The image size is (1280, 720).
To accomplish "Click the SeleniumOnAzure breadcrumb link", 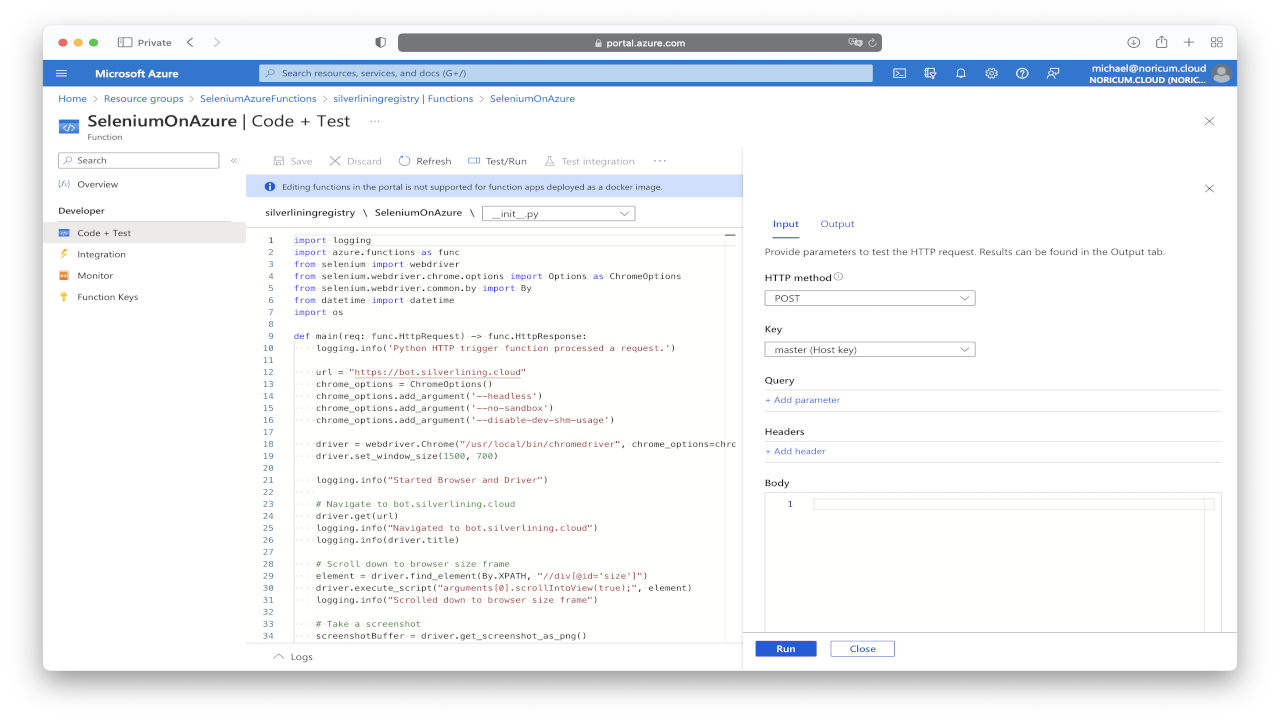I will [x=532, y=99].
